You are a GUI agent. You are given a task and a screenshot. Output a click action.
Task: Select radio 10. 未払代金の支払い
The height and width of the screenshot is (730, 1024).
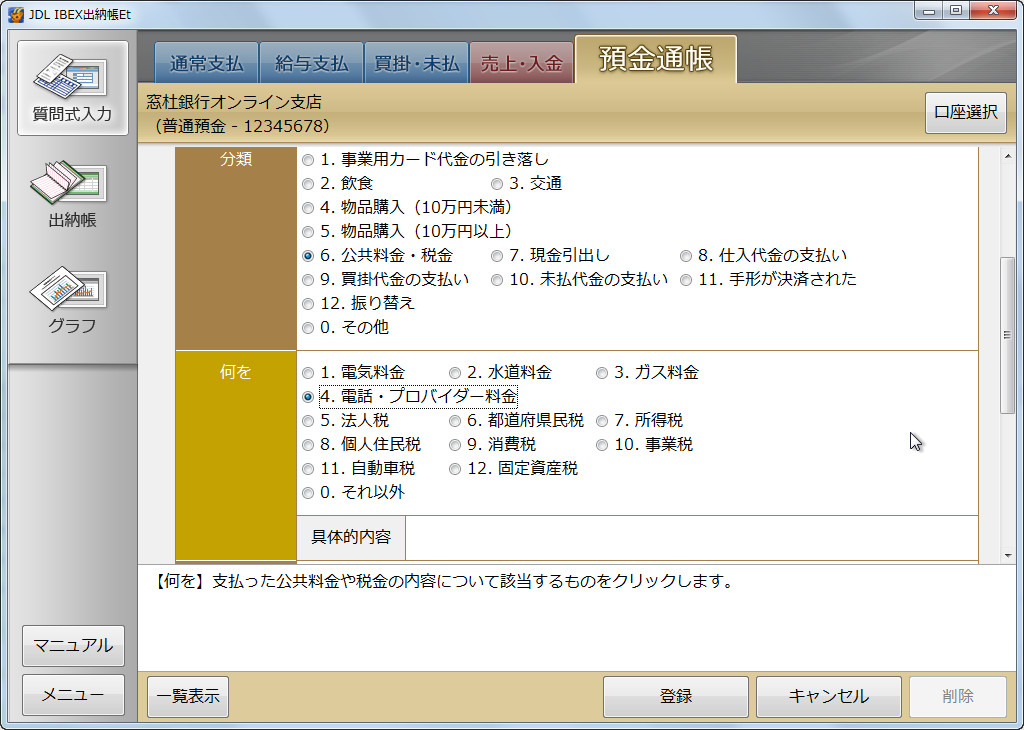coord(497,280)
